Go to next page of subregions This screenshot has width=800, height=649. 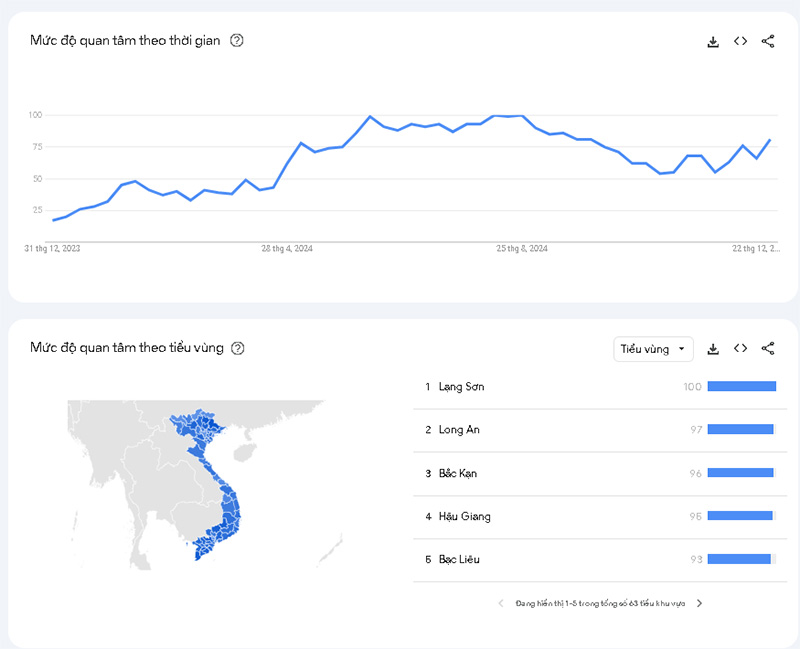coord(699,603)
